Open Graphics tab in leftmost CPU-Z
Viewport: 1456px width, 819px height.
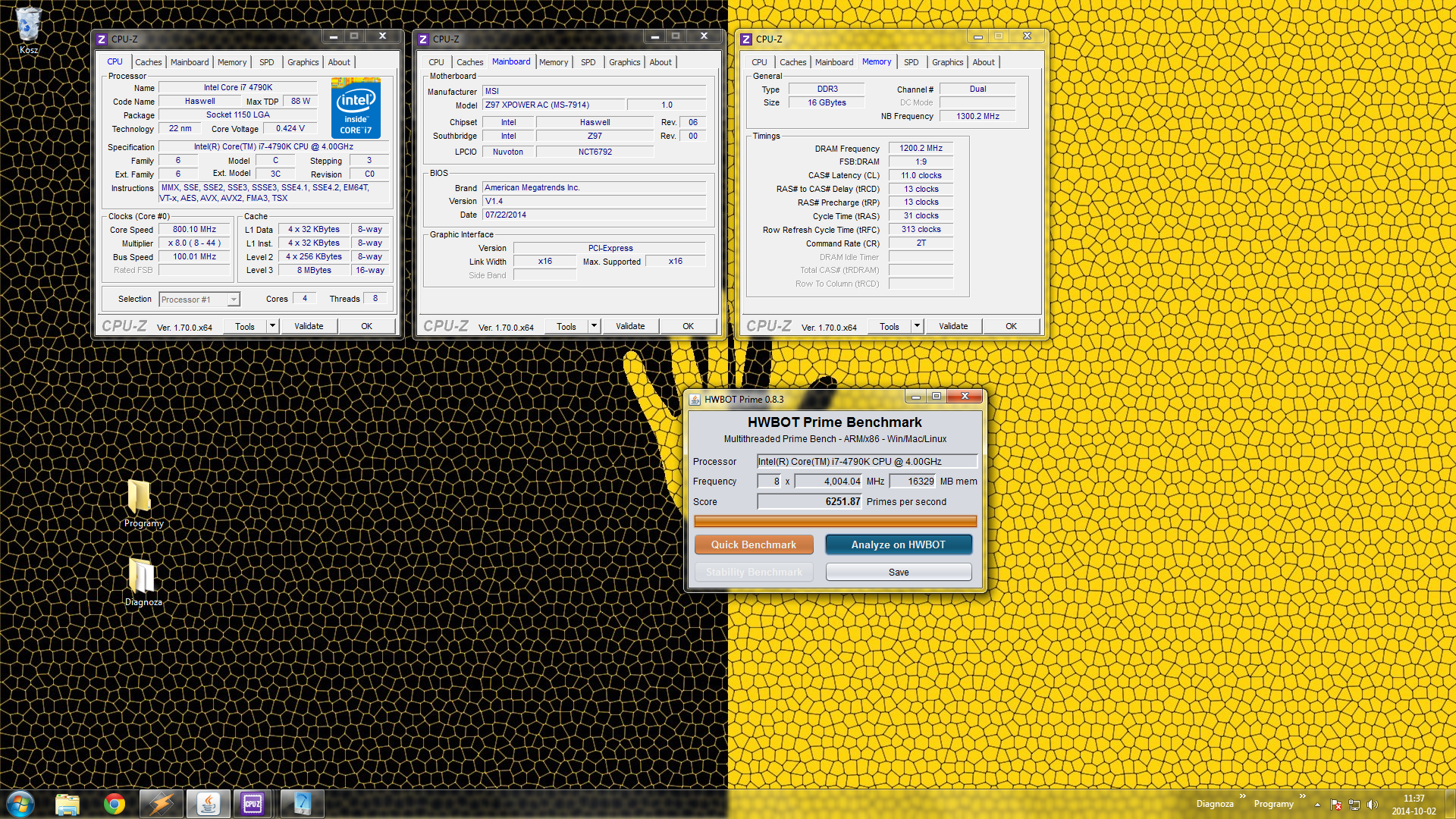tap(303, 62)
